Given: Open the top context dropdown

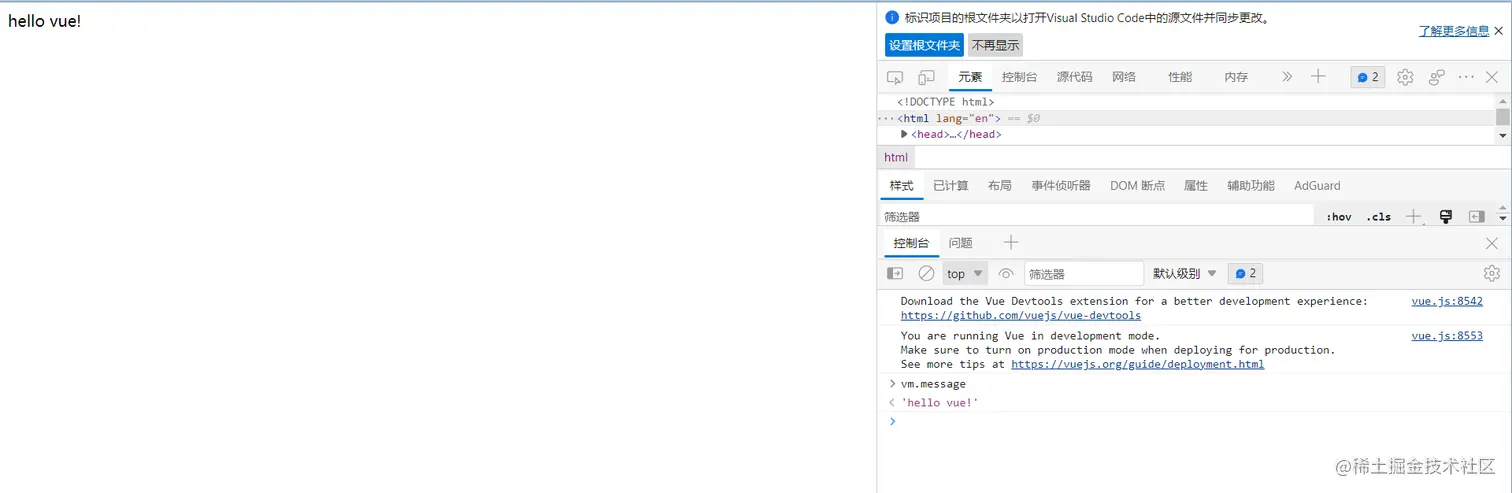Looking at the screenshot, I should coord(965,273).
